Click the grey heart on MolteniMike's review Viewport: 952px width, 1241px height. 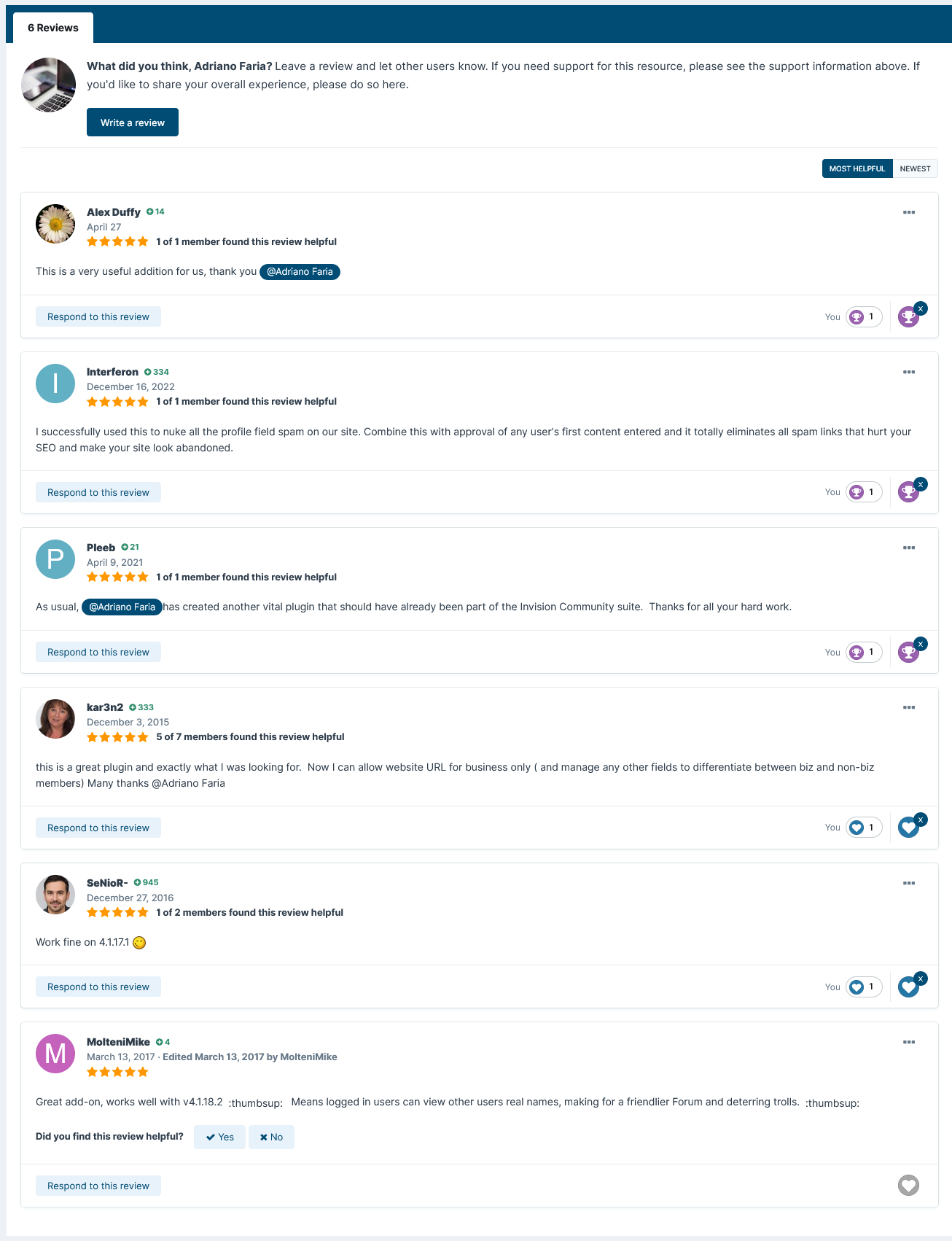[x=908, y=1186]
